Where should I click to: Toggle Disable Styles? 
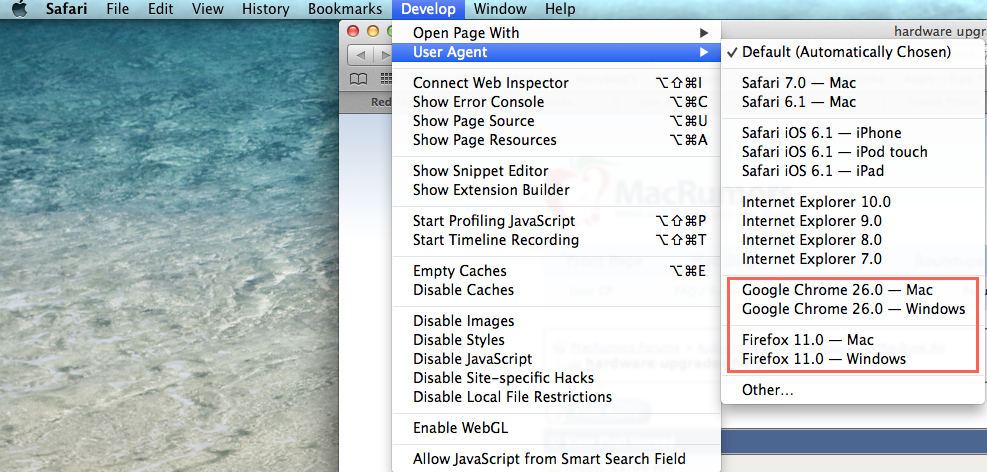(556, 340)
